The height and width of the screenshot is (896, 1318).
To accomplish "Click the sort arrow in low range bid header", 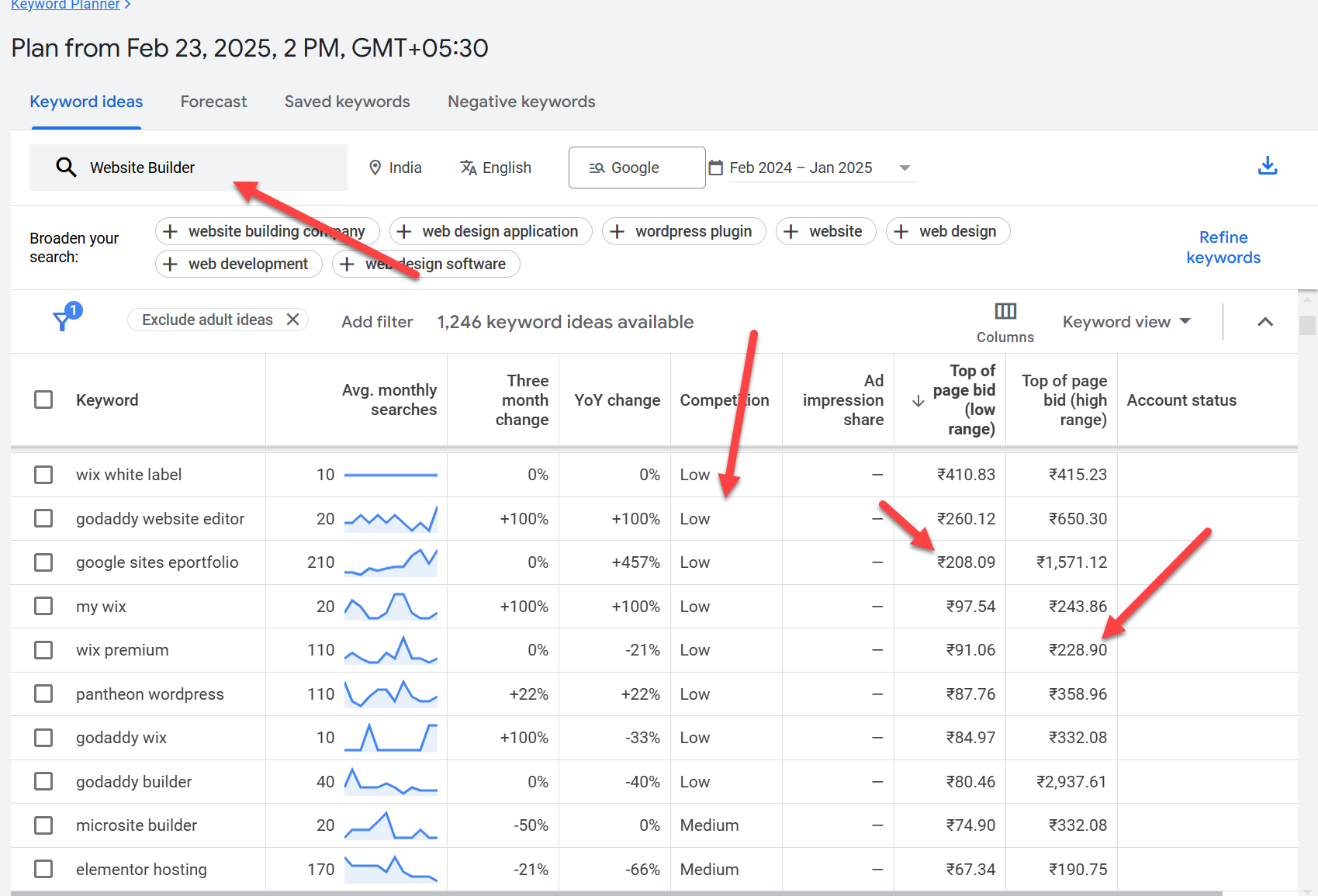I will coord(918,400).
